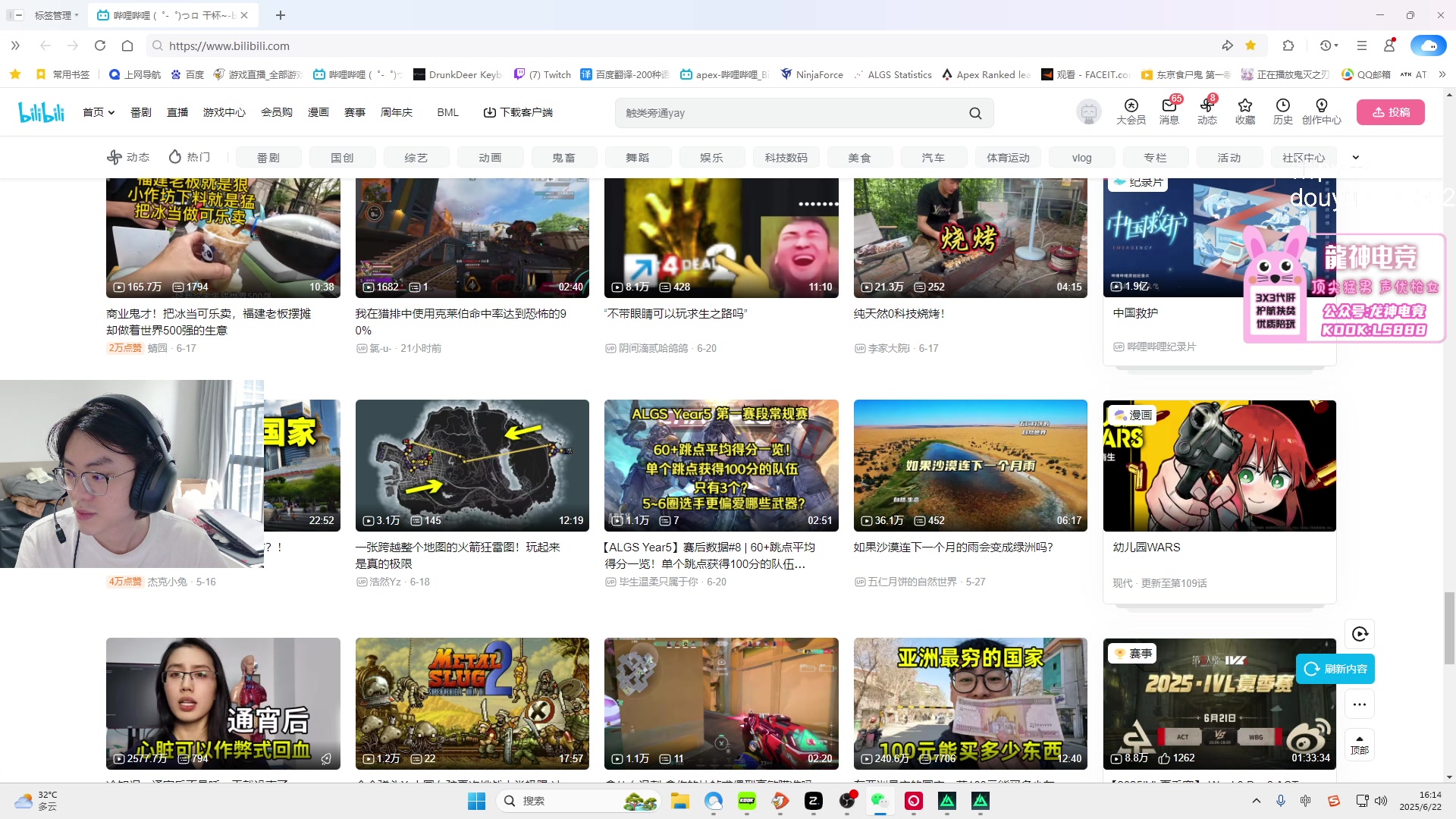Click the browser reload icon

pyautogui.click(x=100, y=45)
